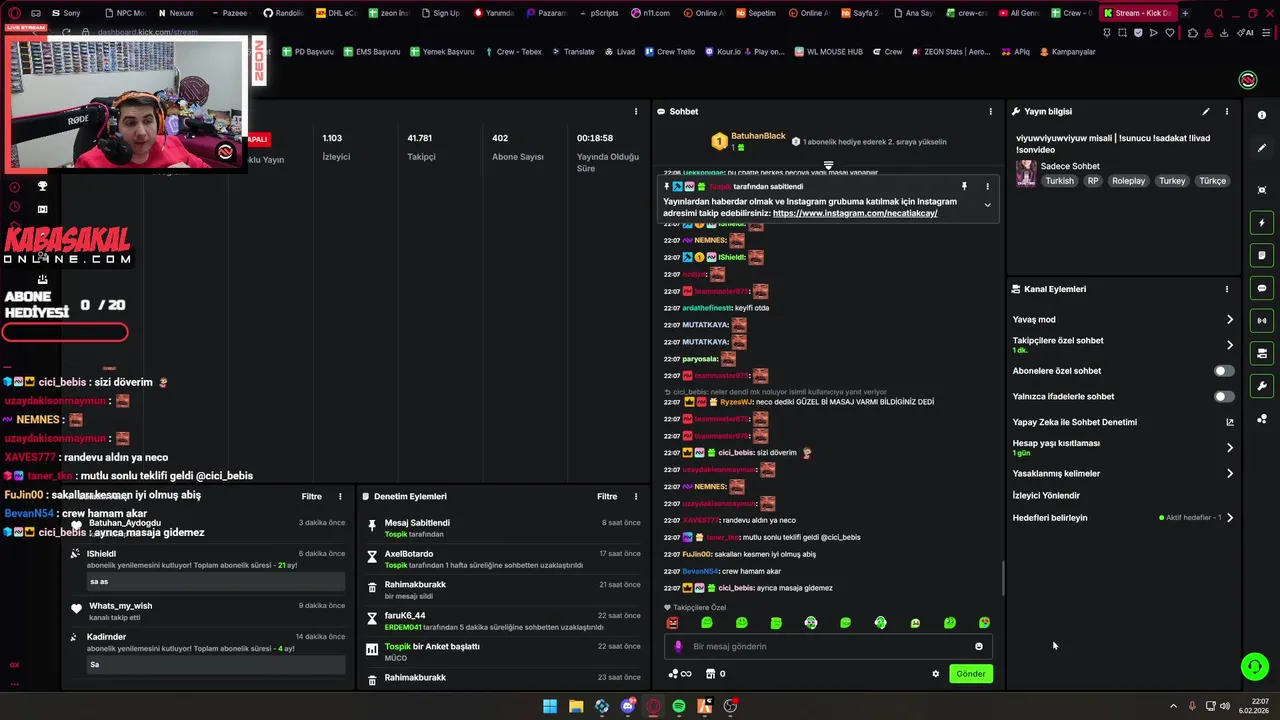Click BatuhanBlack username in leaderboard
The height and width of the screenshot is (720, 1280).
758,136
